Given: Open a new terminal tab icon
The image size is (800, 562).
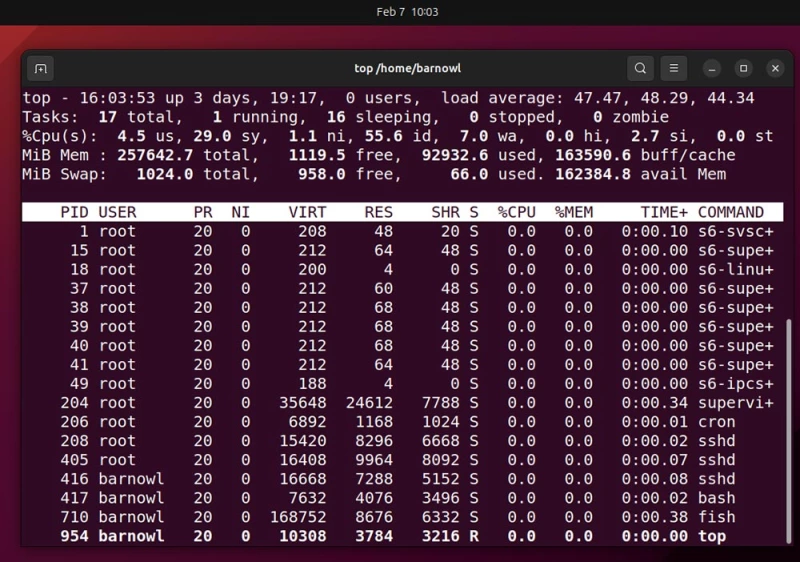Looking at the screenshot, I should pos(41,68).
